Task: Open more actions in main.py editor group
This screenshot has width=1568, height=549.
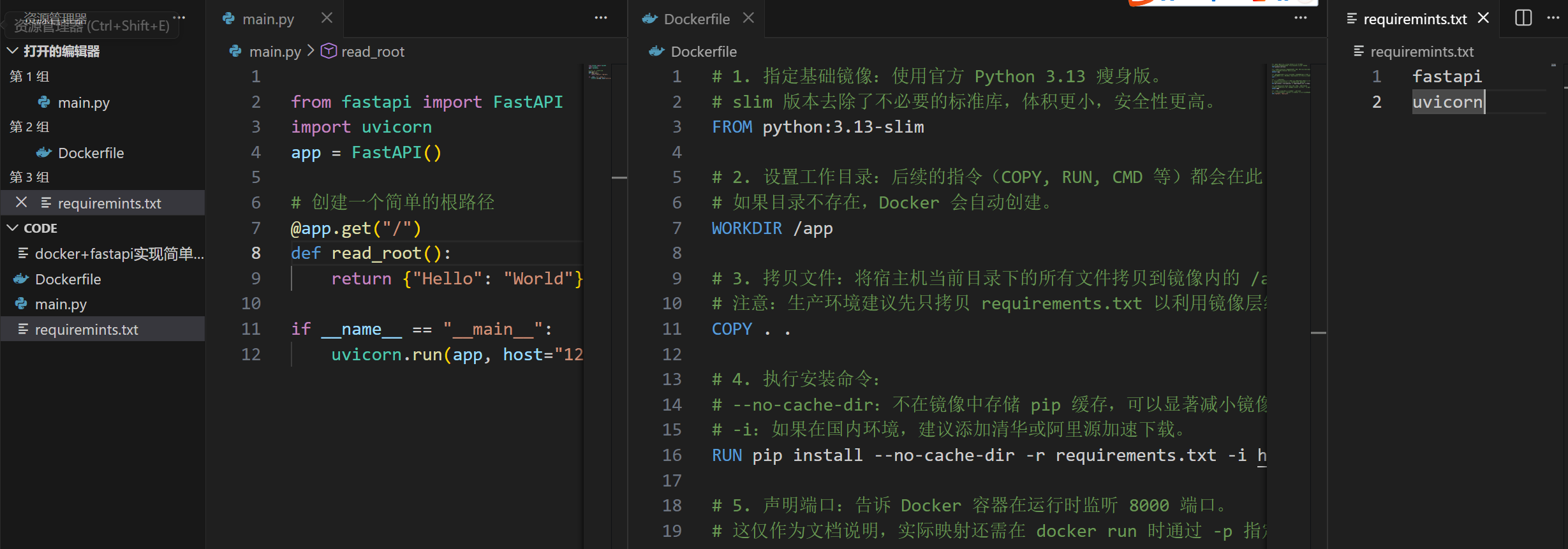Action: tap(600, 18)
